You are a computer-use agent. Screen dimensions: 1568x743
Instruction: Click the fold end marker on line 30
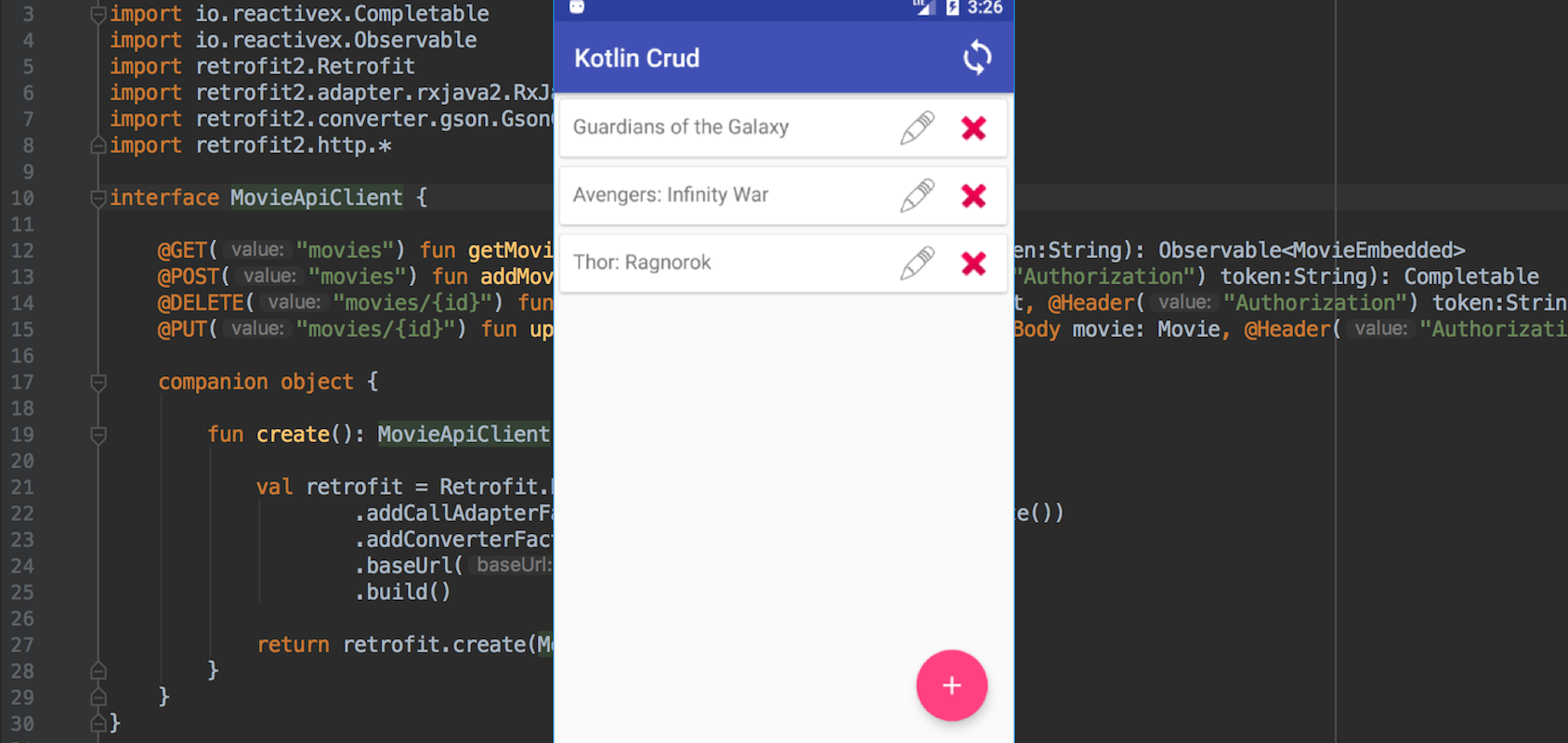coord(98,723)
